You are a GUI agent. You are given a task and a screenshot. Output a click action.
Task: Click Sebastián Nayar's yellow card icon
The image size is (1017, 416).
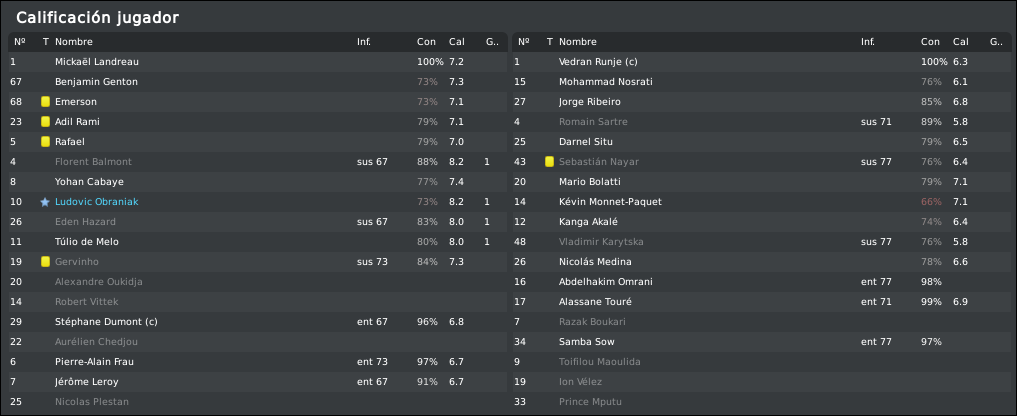click(x=549, y=162)
